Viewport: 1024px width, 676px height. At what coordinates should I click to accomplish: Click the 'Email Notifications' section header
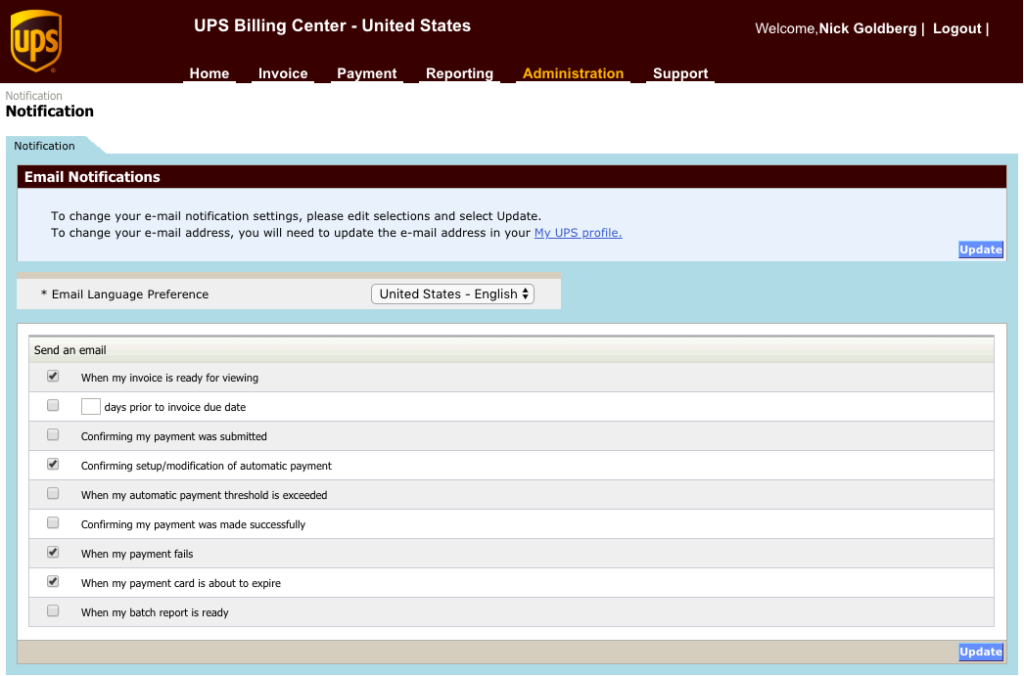[511, 177]
